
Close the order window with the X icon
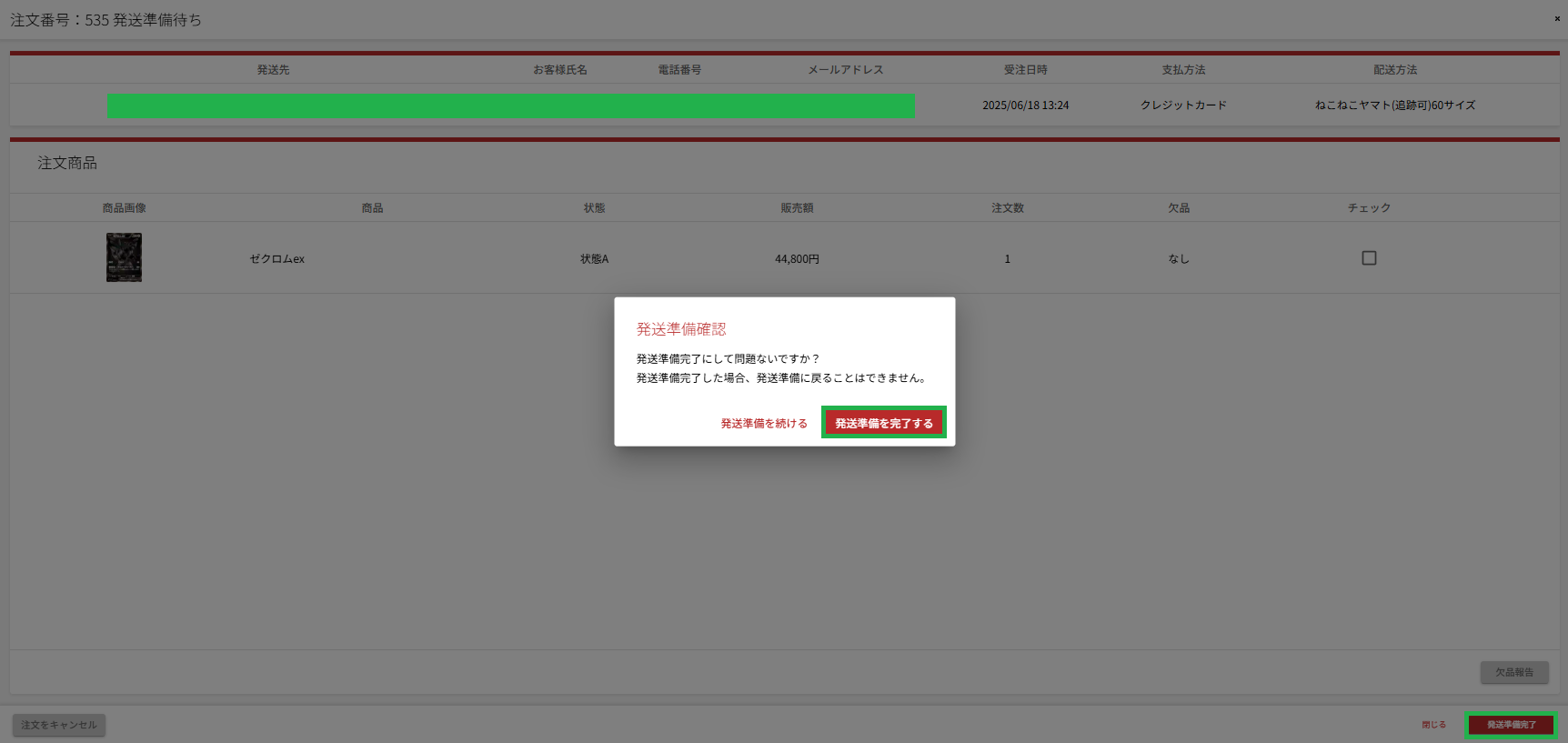pyautogui.click(x=1556, y=18)
